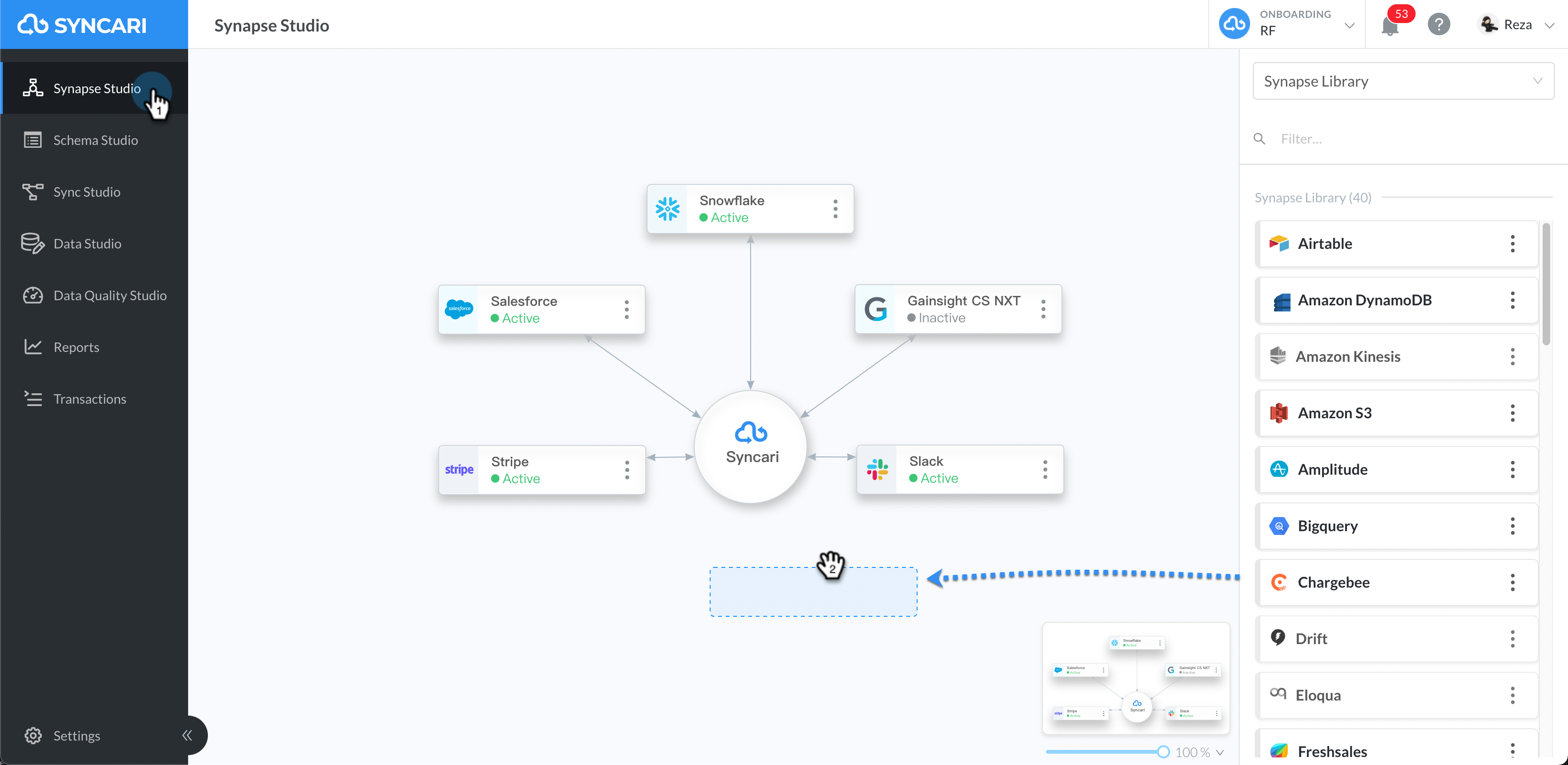Select the central Syncari hub node
Screen dimensions: 1568x765
click(x=751, y=447)
